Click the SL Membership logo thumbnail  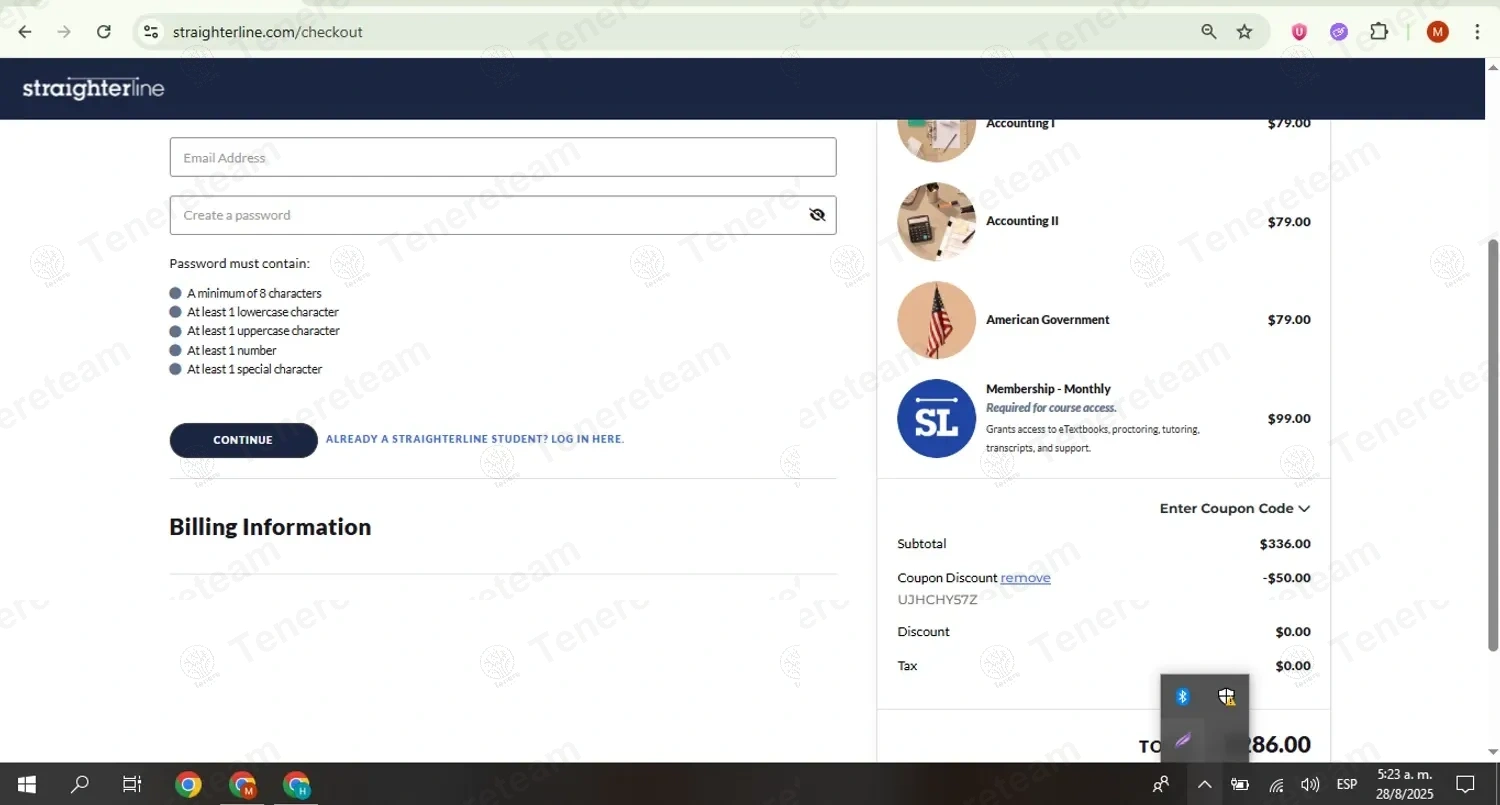pyautogui.click(x=936, y=418)
